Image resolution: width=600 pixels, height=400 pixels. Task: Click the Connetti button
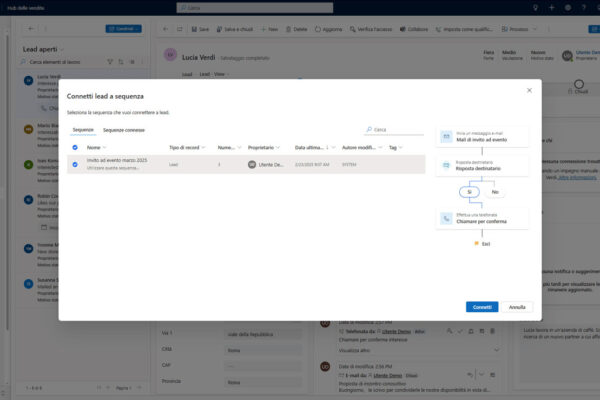pos(482,307)
